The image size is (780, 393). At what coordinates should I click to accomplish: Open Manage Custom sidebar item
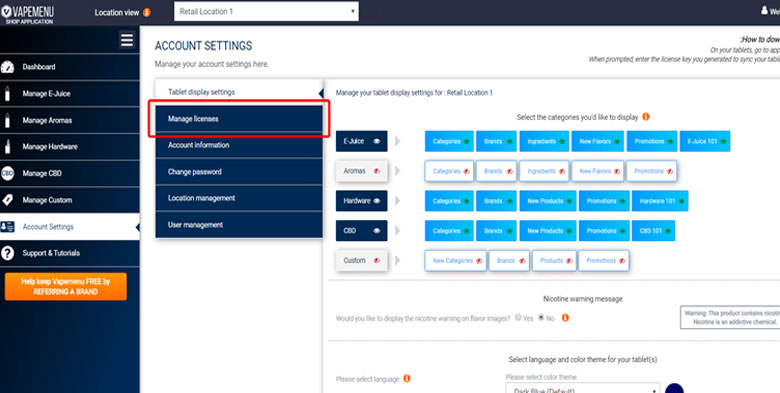click(x=70, y=200)
